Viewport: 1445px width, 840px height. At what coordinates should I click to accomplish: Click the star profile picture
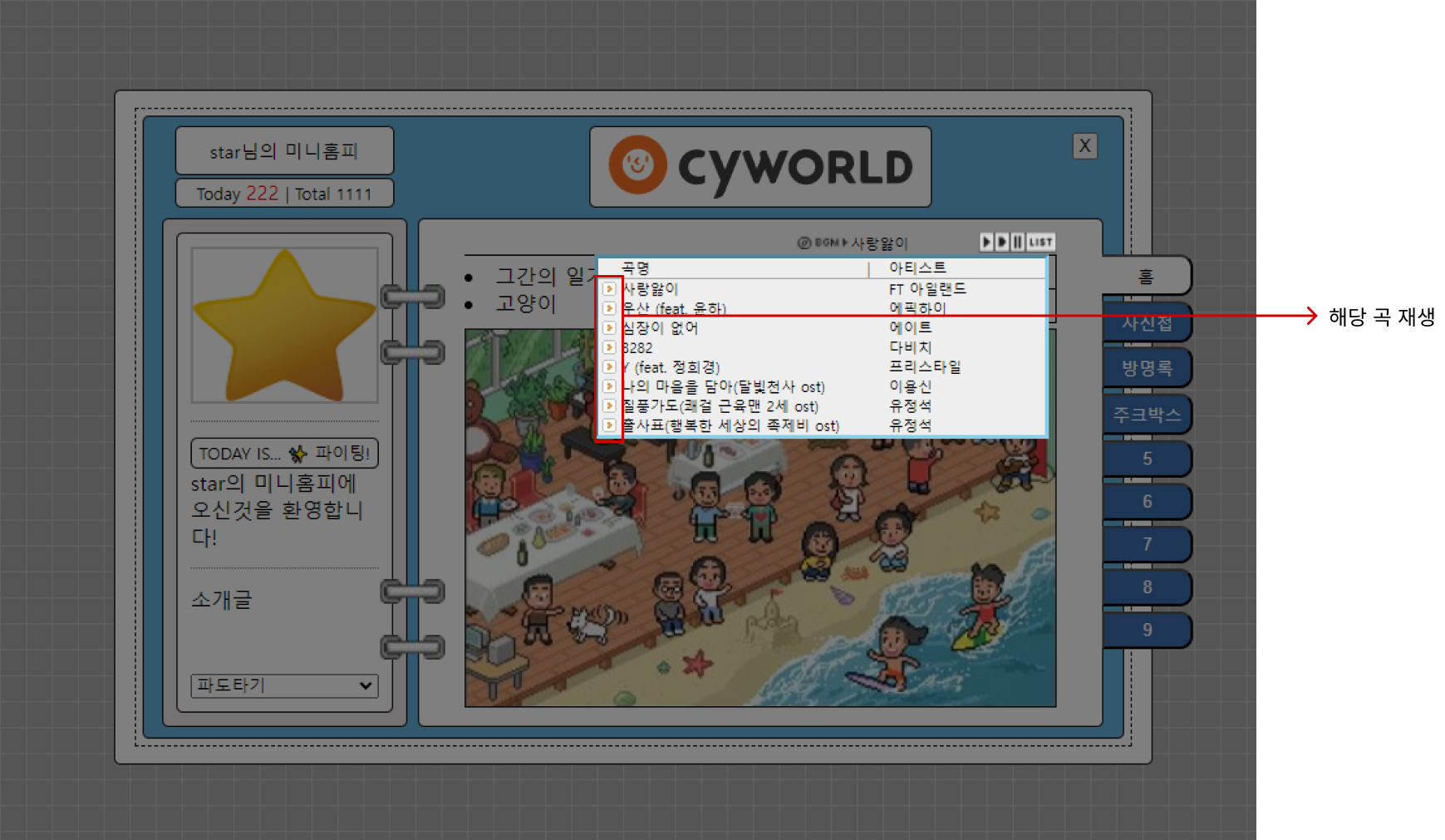point(284,325)
